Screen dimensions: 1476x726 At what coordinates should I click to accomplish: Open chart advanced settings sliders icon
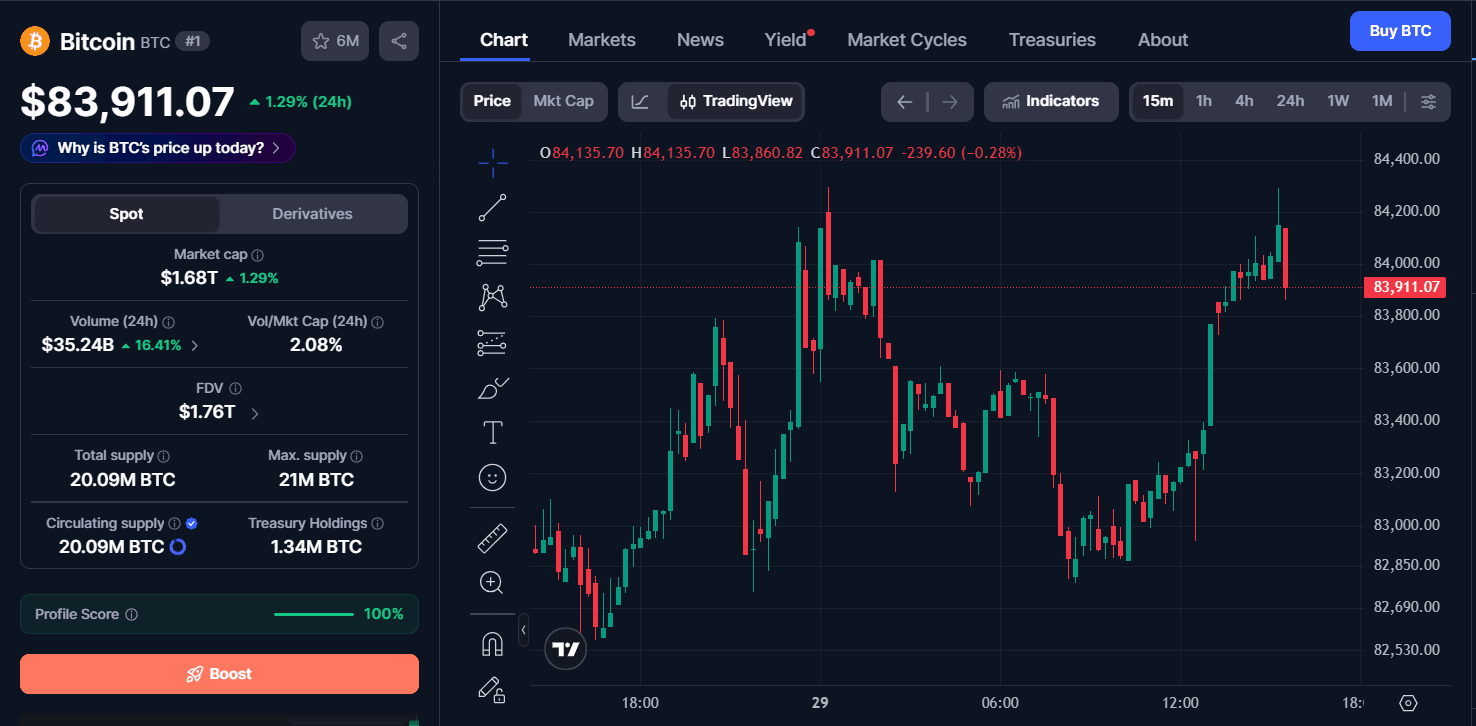pos(1429,101)
